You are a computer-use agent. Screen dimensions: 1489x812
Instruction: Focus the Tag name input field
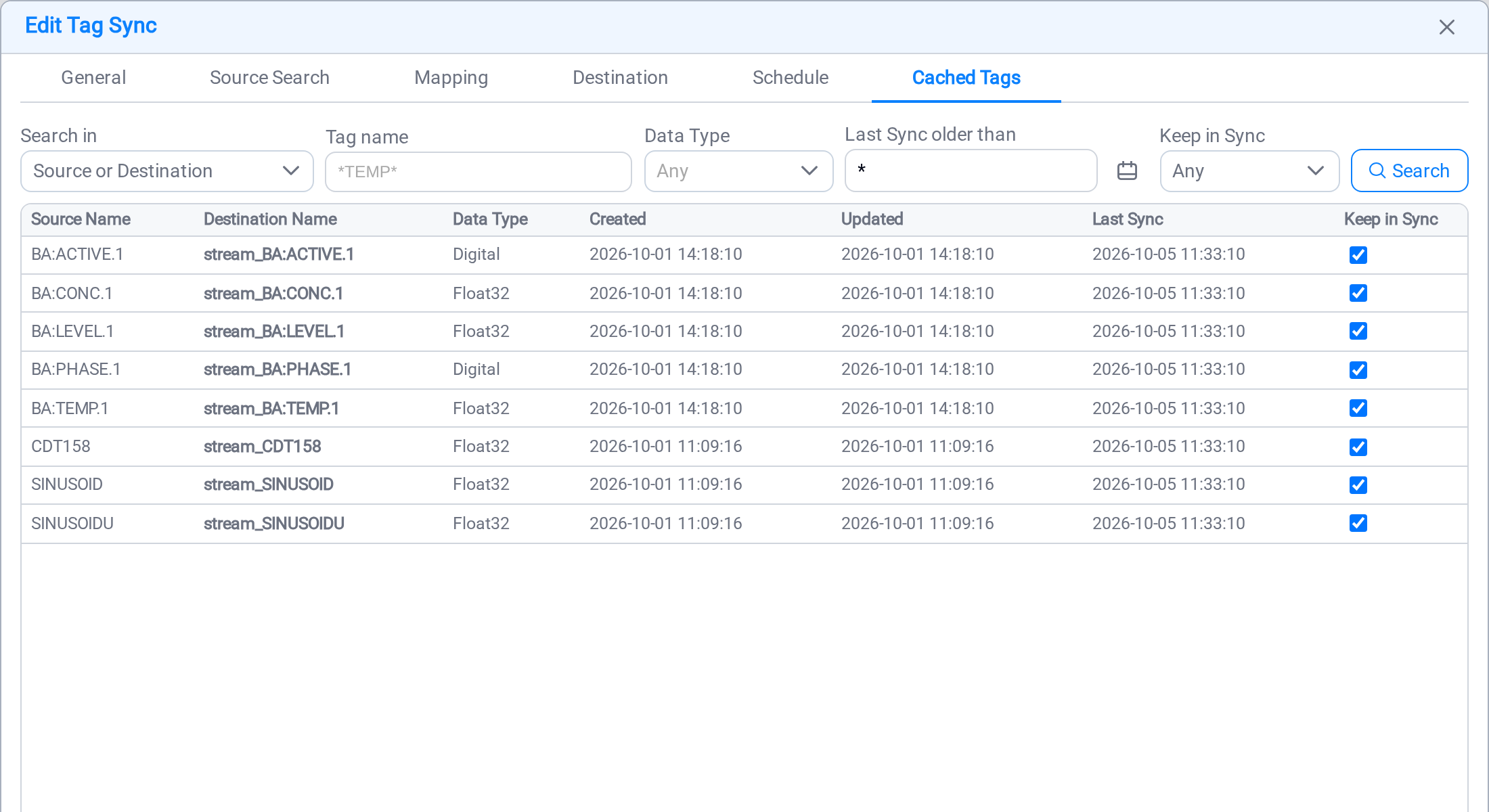[478, 172]
